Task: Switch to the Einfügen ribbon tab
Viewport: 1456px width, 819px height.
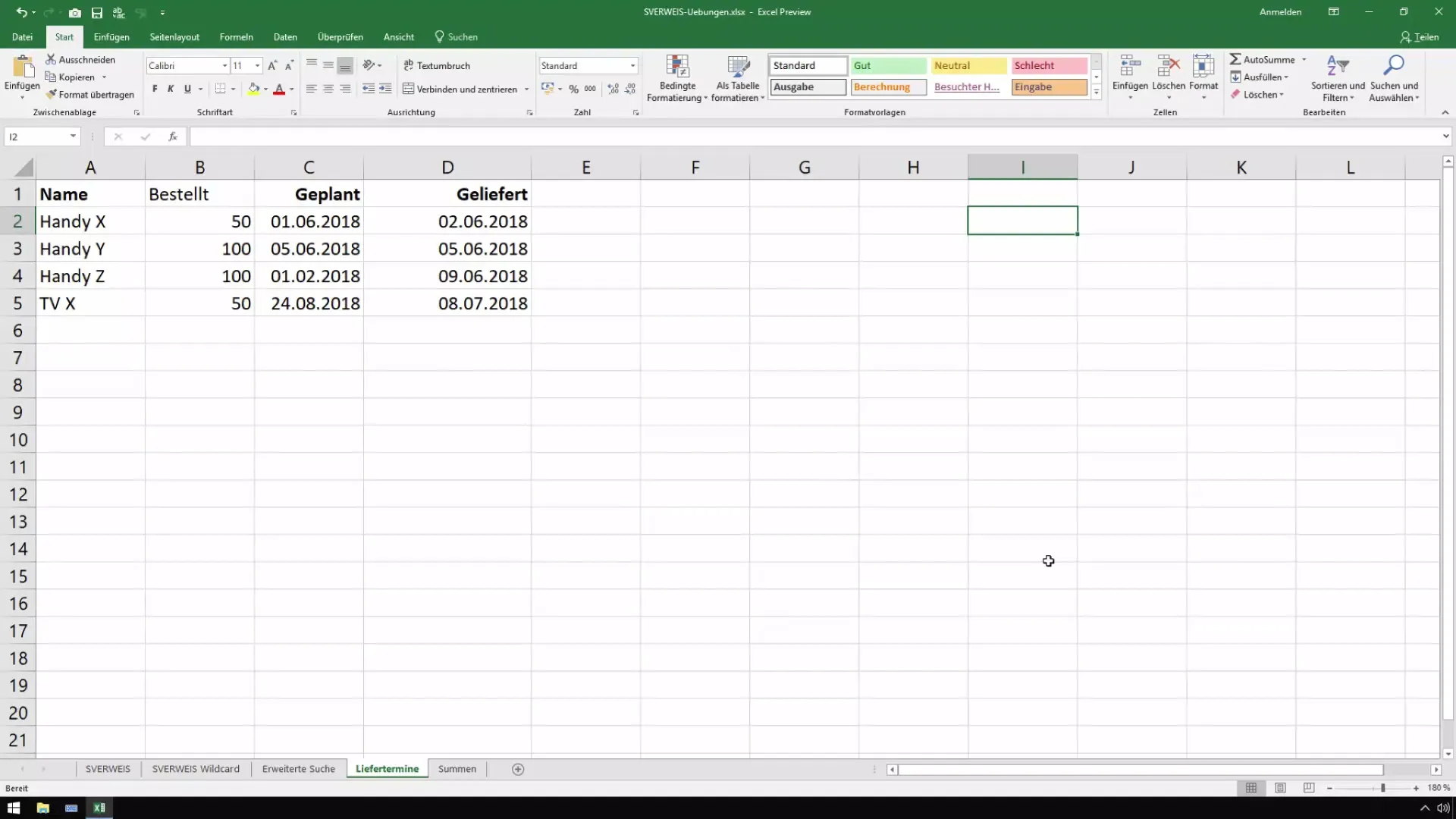Action: tap(111, 37)
